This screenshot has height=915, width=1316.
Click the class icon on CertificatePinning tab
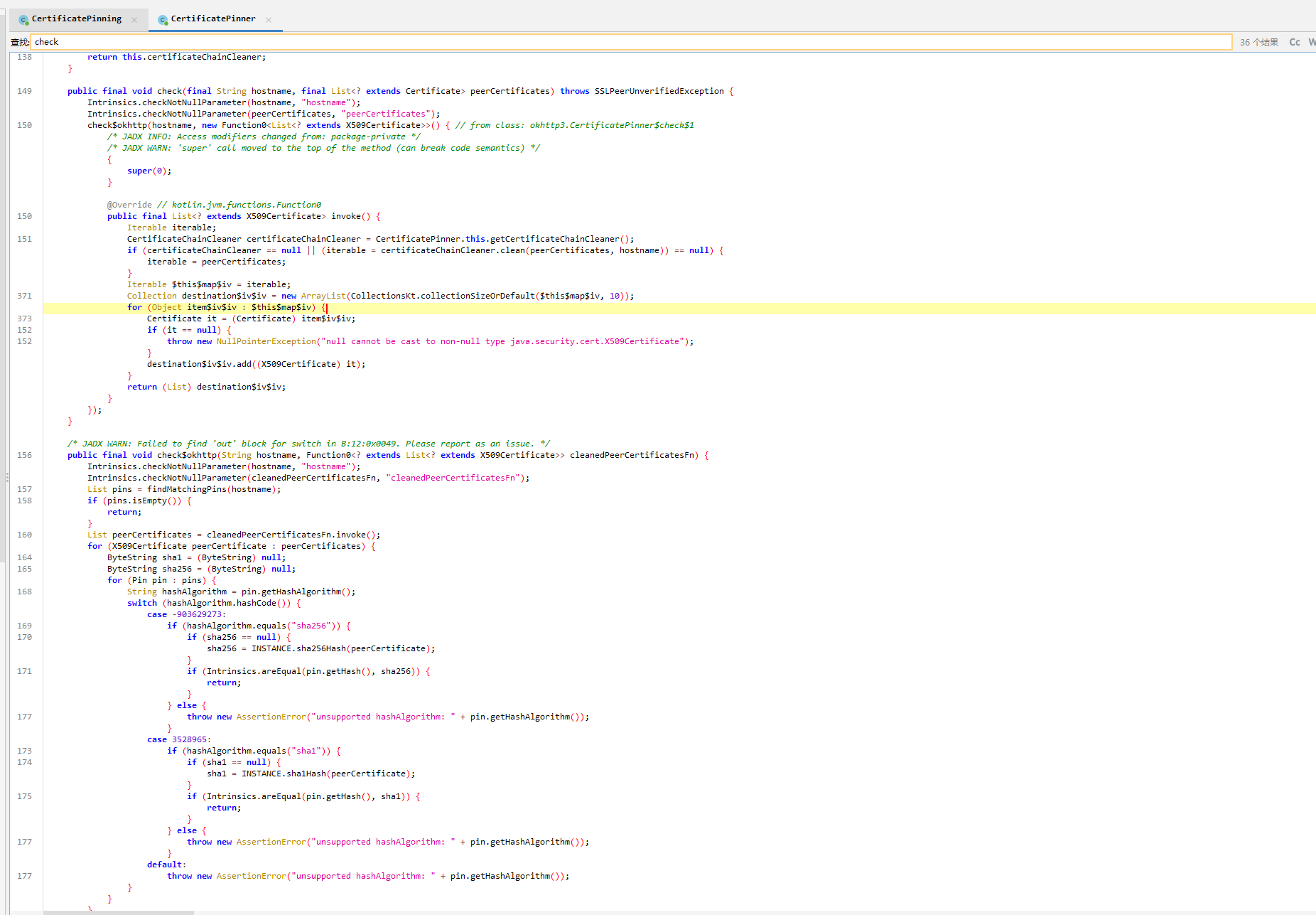click(23, 20)
